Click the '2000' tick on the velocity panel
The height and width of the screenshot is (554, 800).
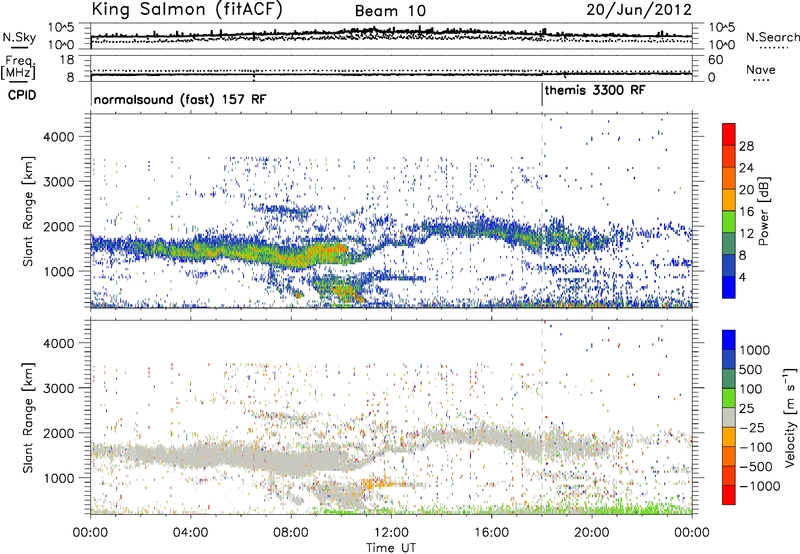[59, 433]
